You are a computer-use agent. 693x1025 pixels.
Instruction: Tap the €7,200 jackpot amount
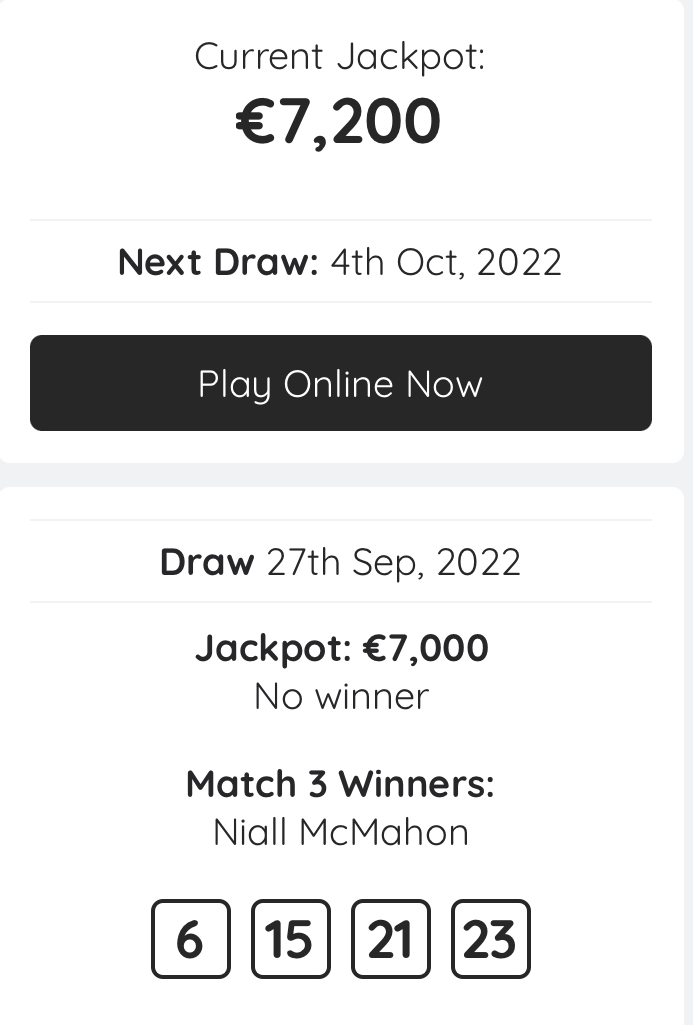point(339,122)
